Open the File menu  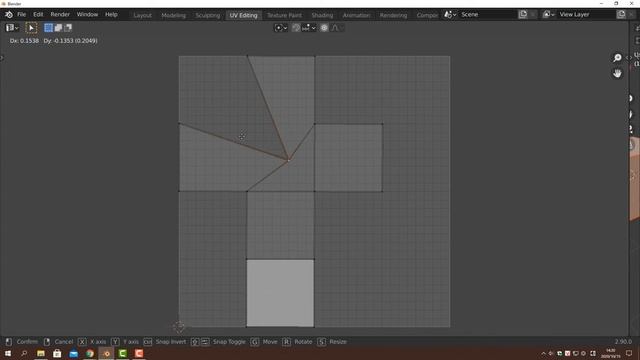[21, 14]
